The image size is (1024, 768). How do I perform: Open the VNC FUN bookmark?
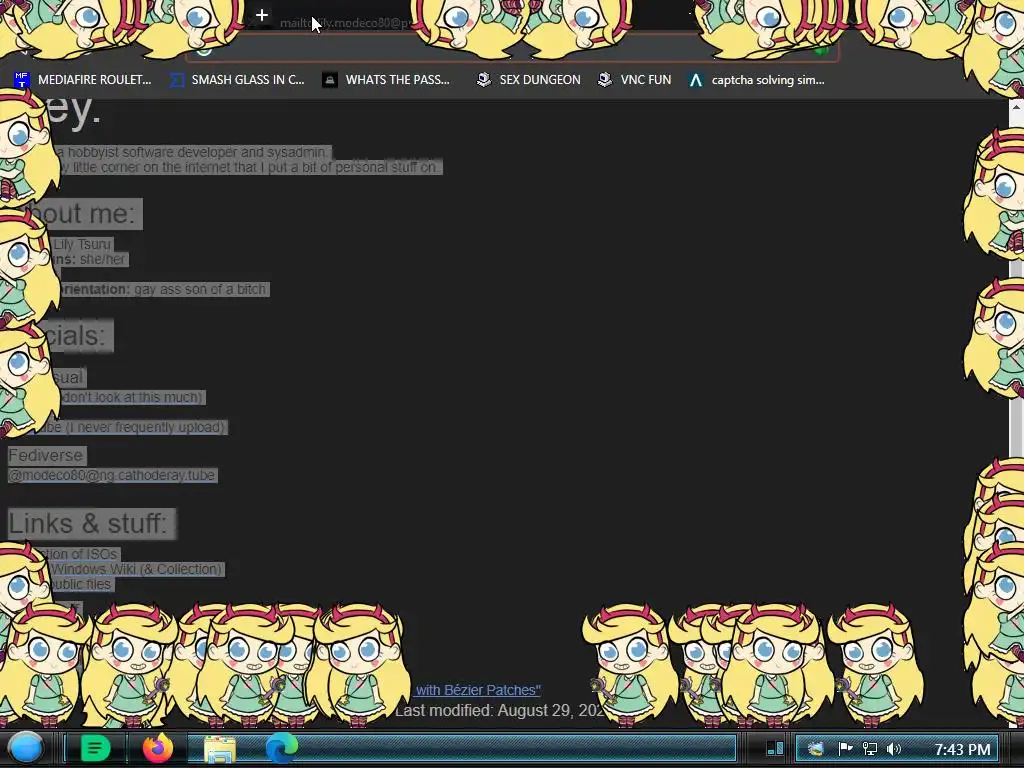pos(635,80)
